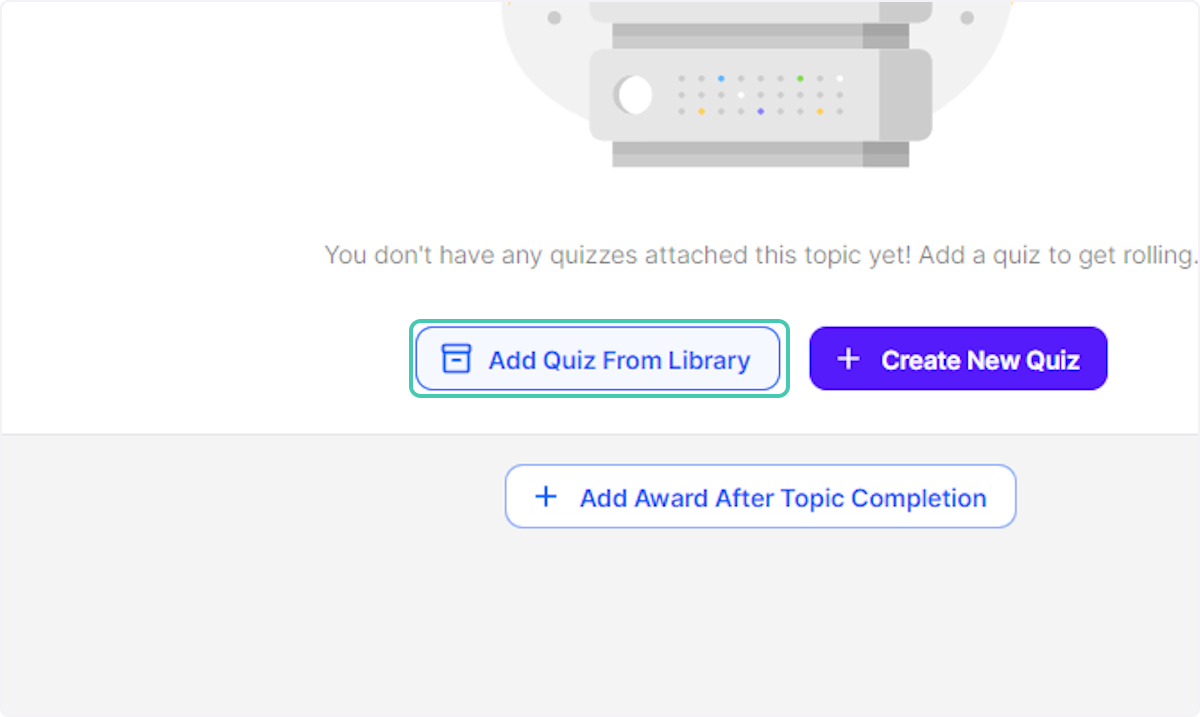Image resolution: width=1200 pixels, height=717 pixels.
Task: Click the empty-state message about quizzes
Action: coord(760,255)
